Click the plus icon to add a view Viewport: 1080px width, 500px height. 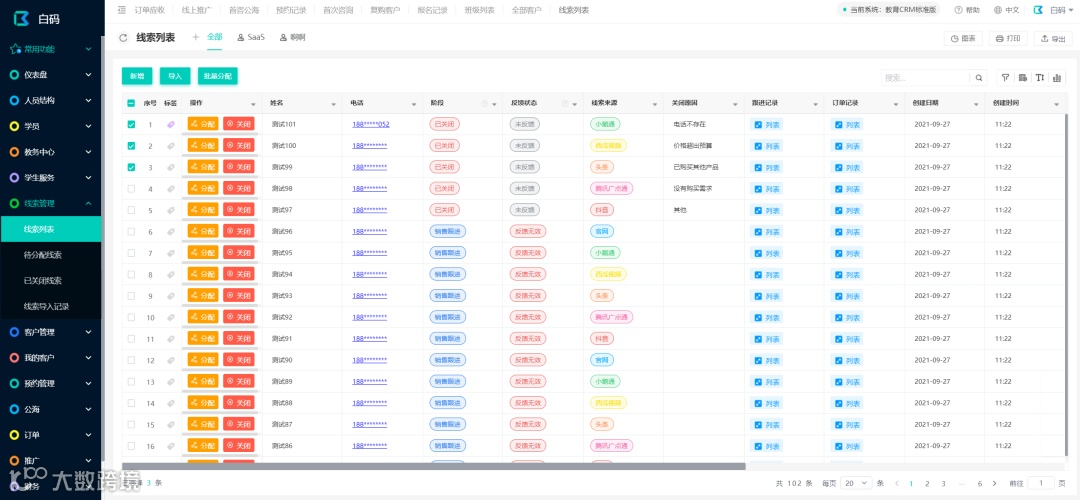tap(196, 37)
